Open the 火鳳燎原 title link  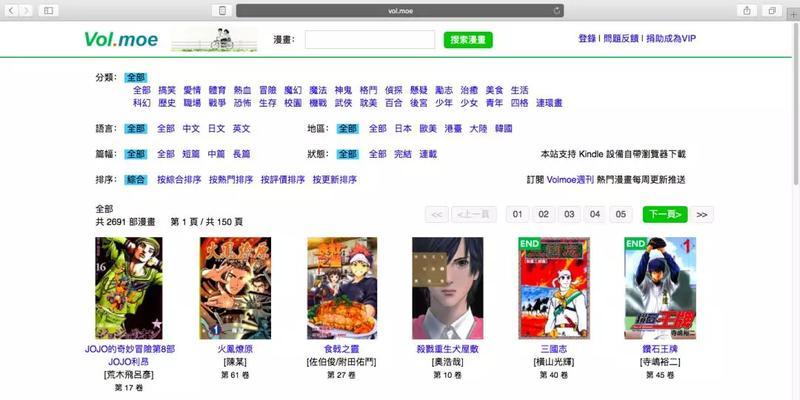tap(235, 349)
